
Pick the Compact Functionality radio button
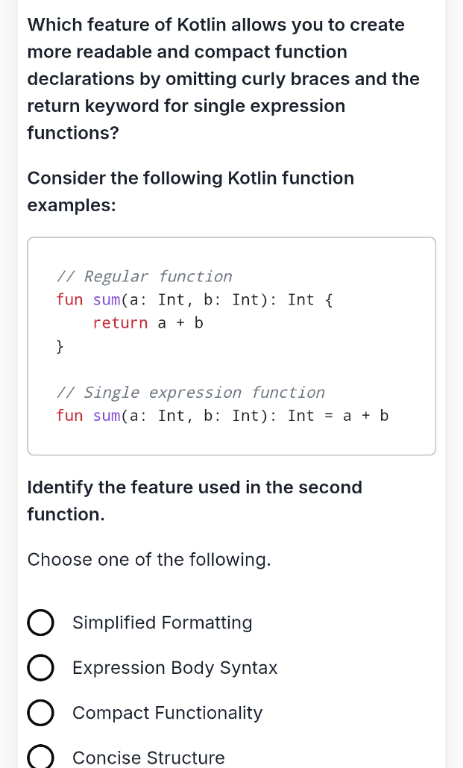(x=41, y=713)
